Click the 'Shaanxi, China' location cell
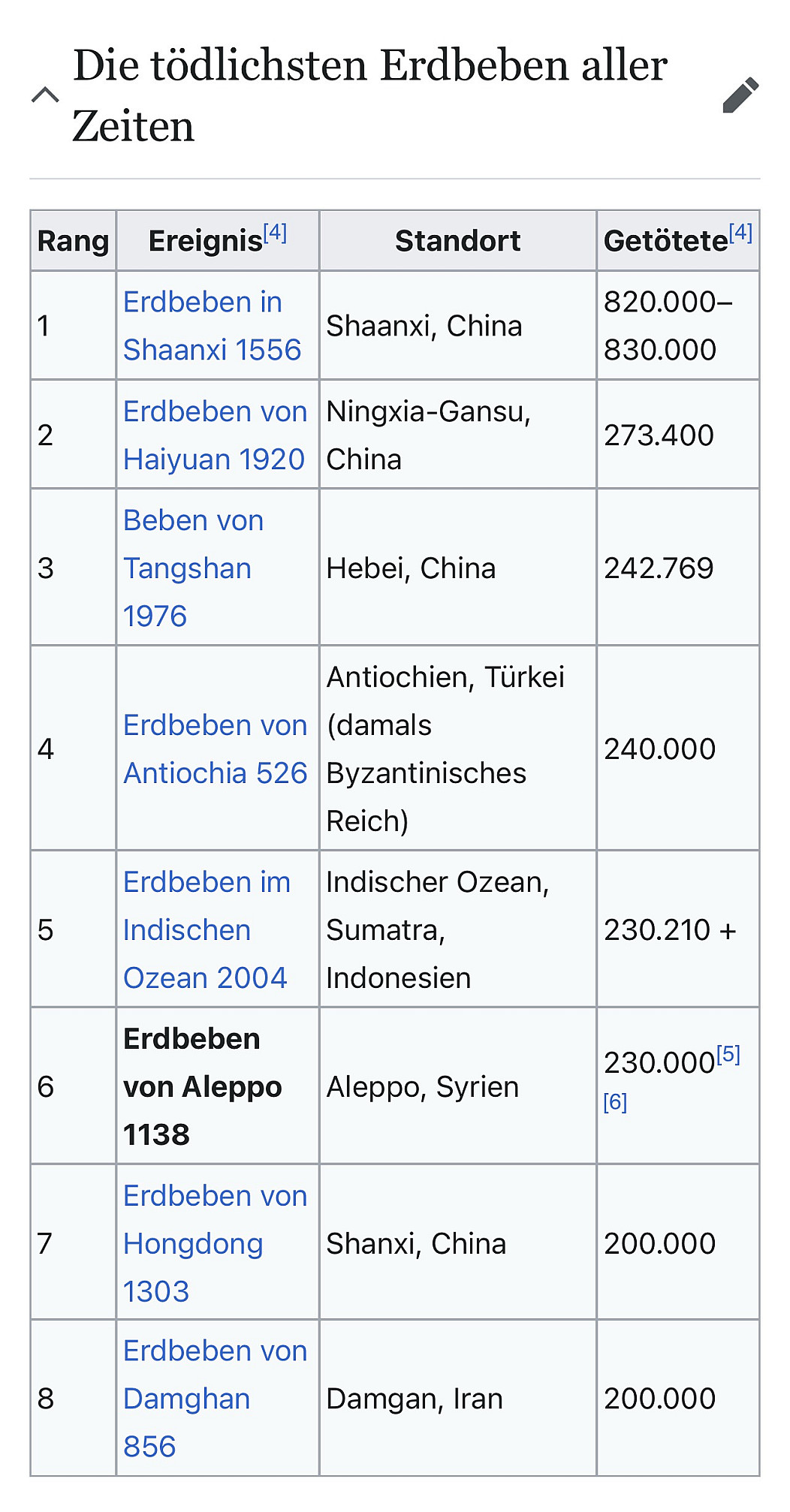 (x=424, y=326)
